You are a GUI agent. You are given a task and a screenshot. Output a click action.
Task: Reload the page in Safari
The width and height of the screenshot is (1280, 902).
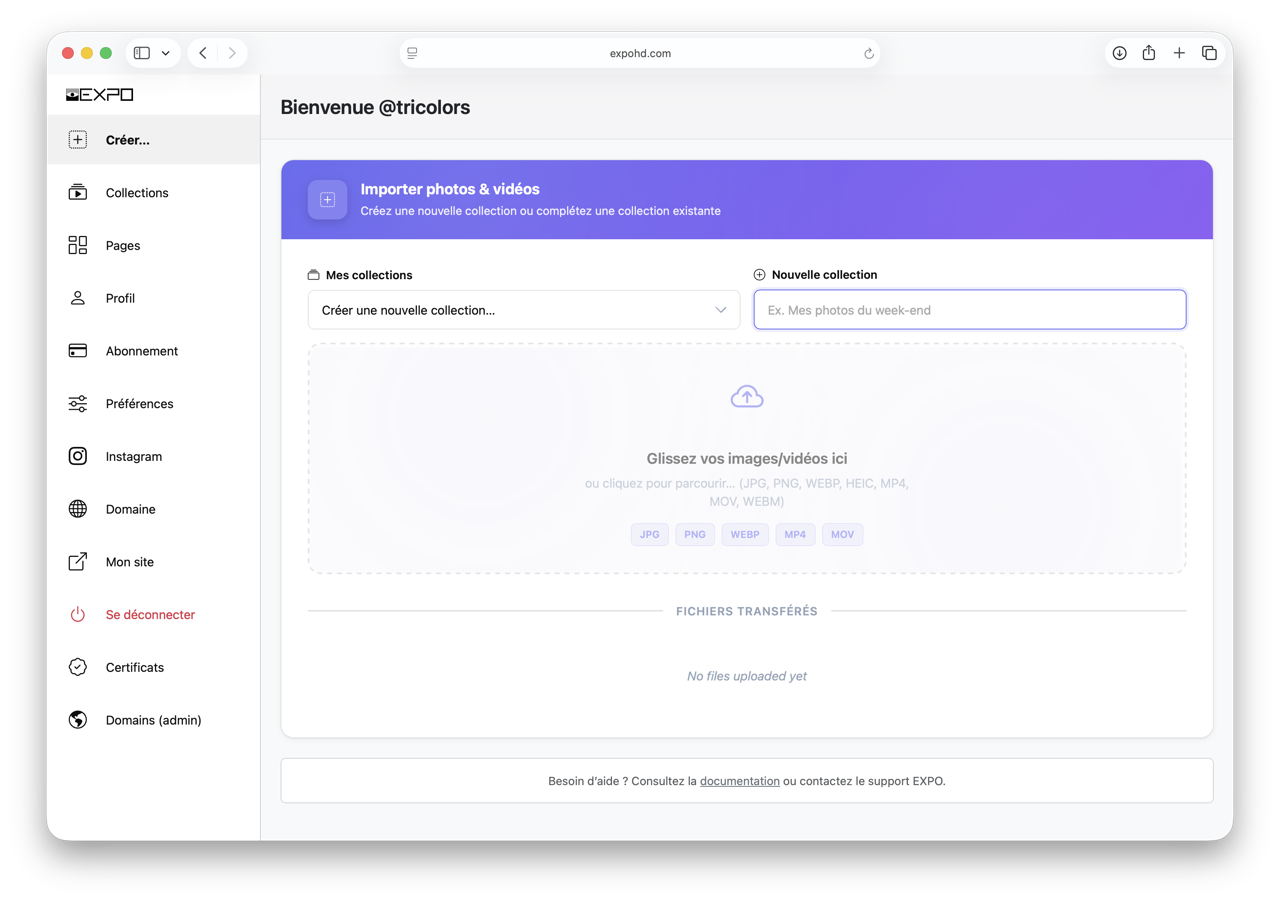pos(868,54)
